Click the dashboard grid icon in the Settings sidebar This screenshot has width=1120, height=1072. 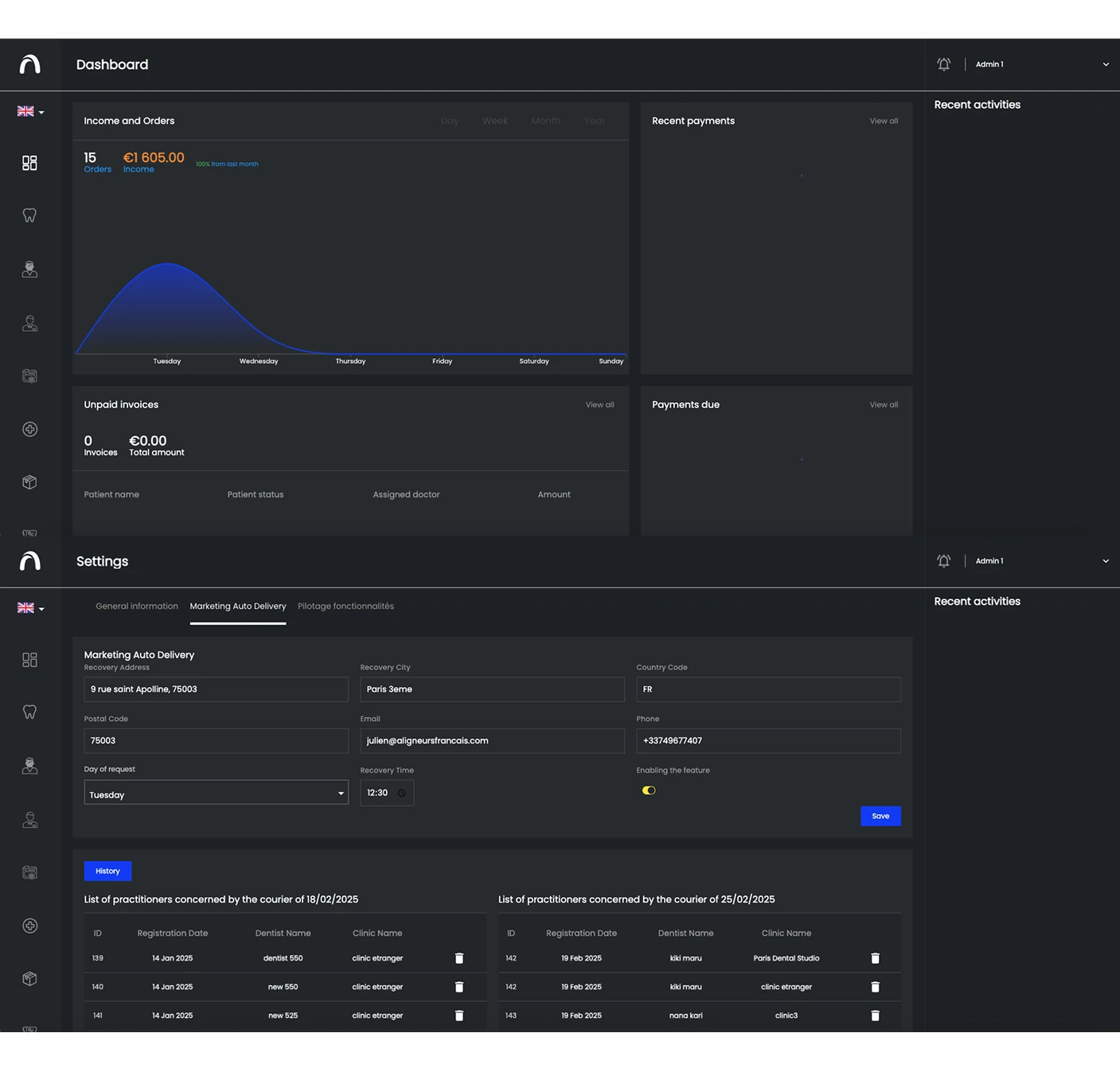click(x=29, y=660)
